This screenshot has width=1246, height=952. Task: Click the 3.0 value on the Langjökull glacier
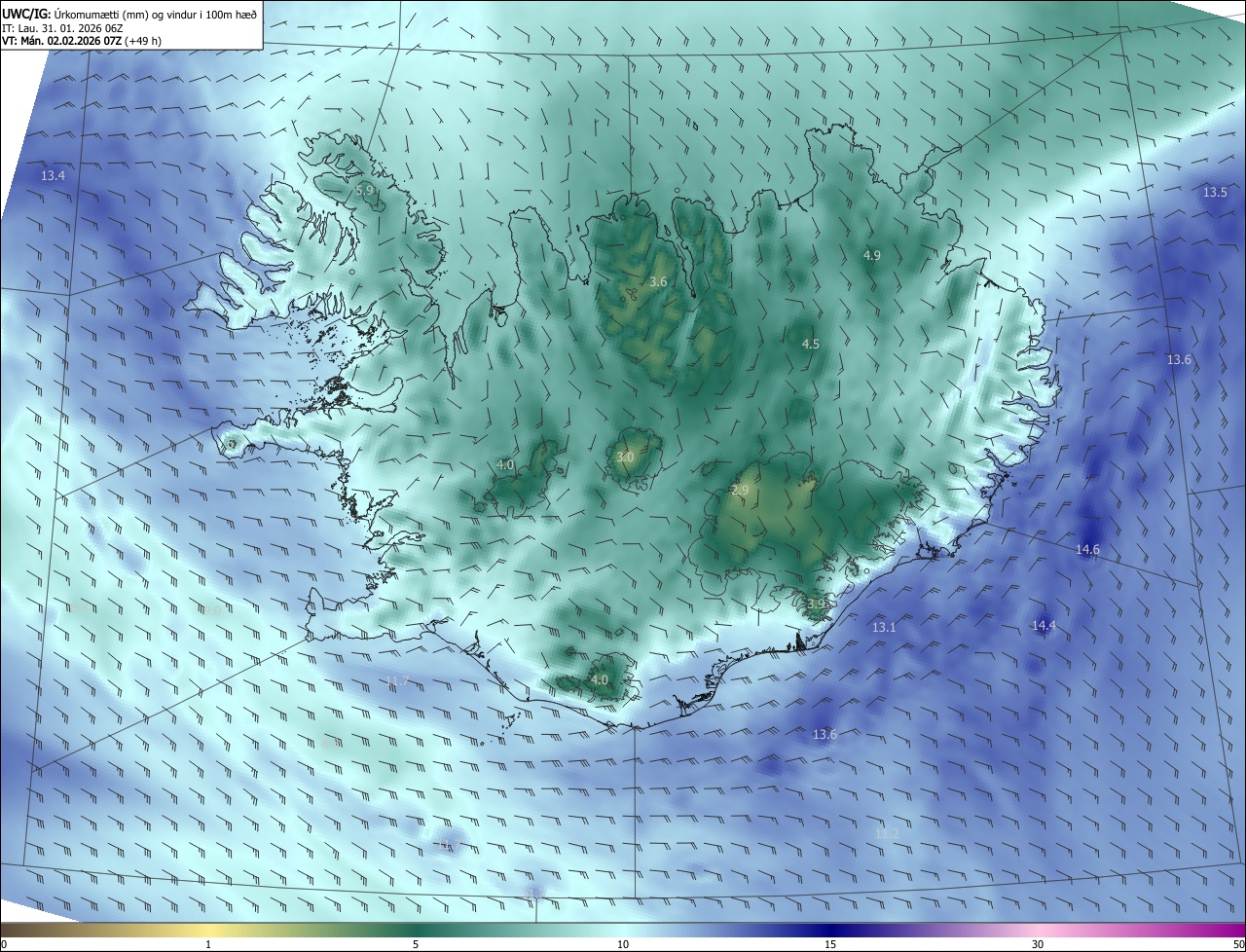coord(625,457)
